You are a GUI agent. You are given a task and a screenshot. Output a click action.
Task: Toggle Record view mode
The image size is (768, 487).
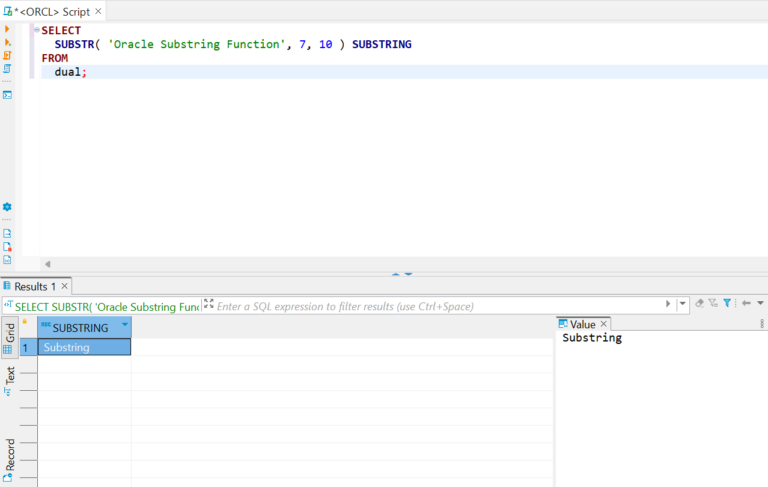coord(9,460)
